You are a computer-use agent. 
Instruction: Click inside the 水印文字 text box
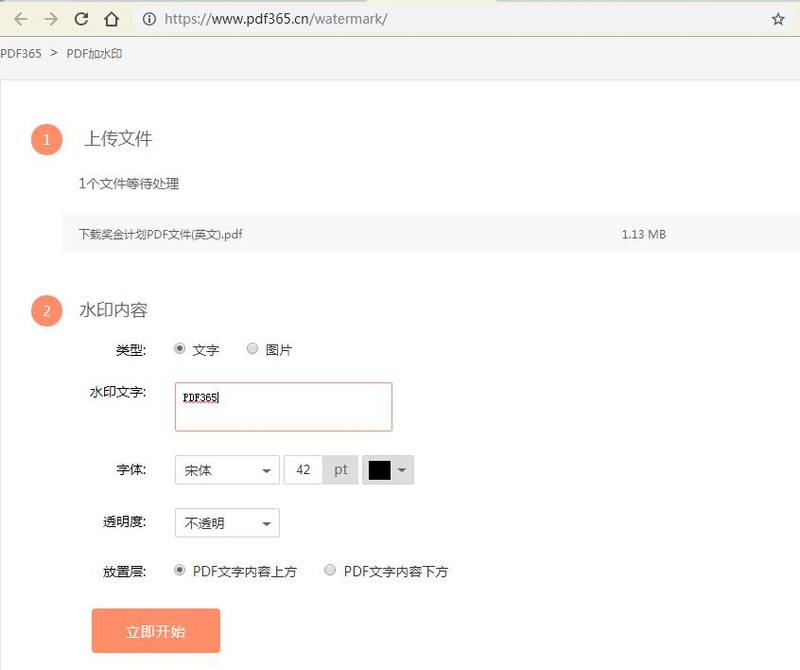click(x=283, y=406)
